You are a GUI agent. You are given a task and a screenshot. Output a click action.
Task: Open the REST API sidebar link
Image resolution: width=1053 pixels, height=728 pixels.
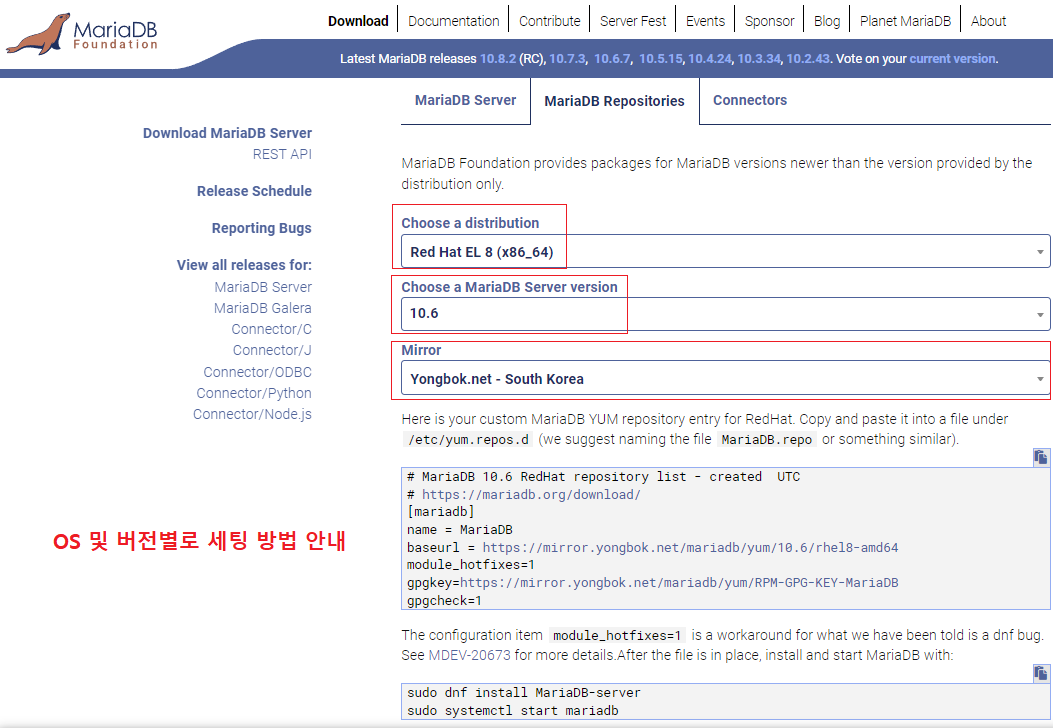282,154
